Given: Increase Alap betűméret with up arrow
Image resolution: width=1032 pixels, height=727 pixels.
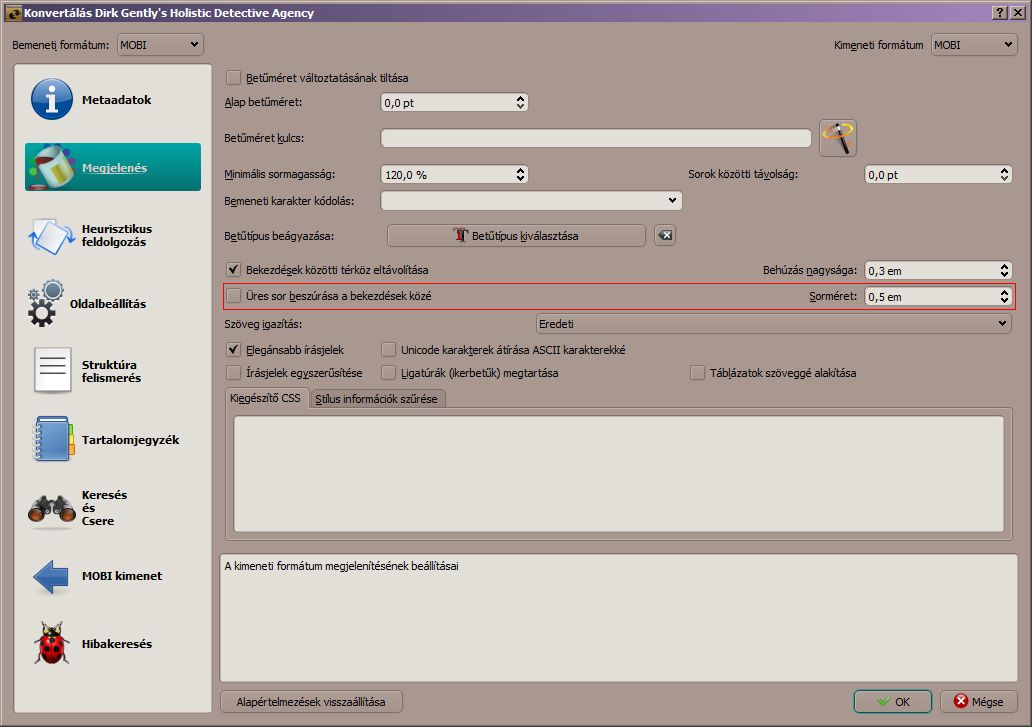Looking at the screenshot, I should point(521,99).
